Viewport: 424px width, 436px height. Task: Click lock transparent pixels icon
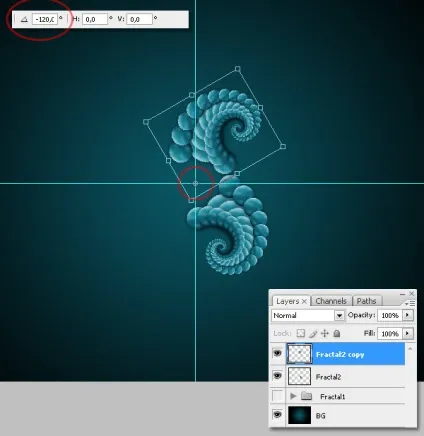(x=301, y=333)
